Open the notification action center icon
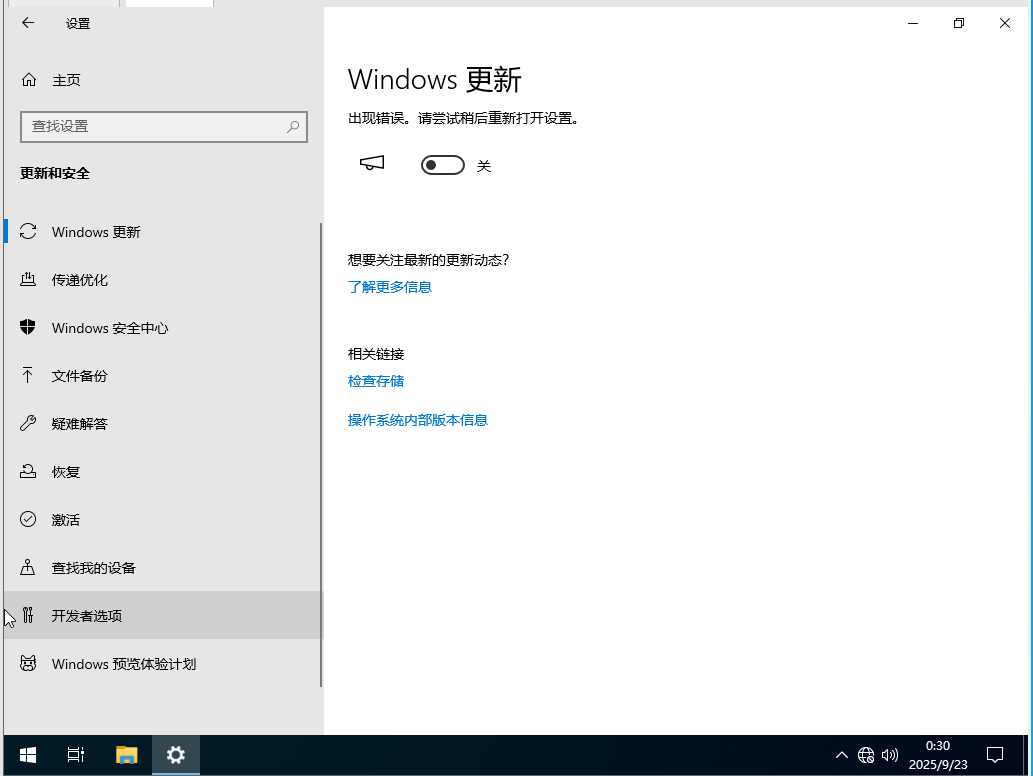Screen dimensions: 1033x776 pyautogui.click(x=995, y=755)
